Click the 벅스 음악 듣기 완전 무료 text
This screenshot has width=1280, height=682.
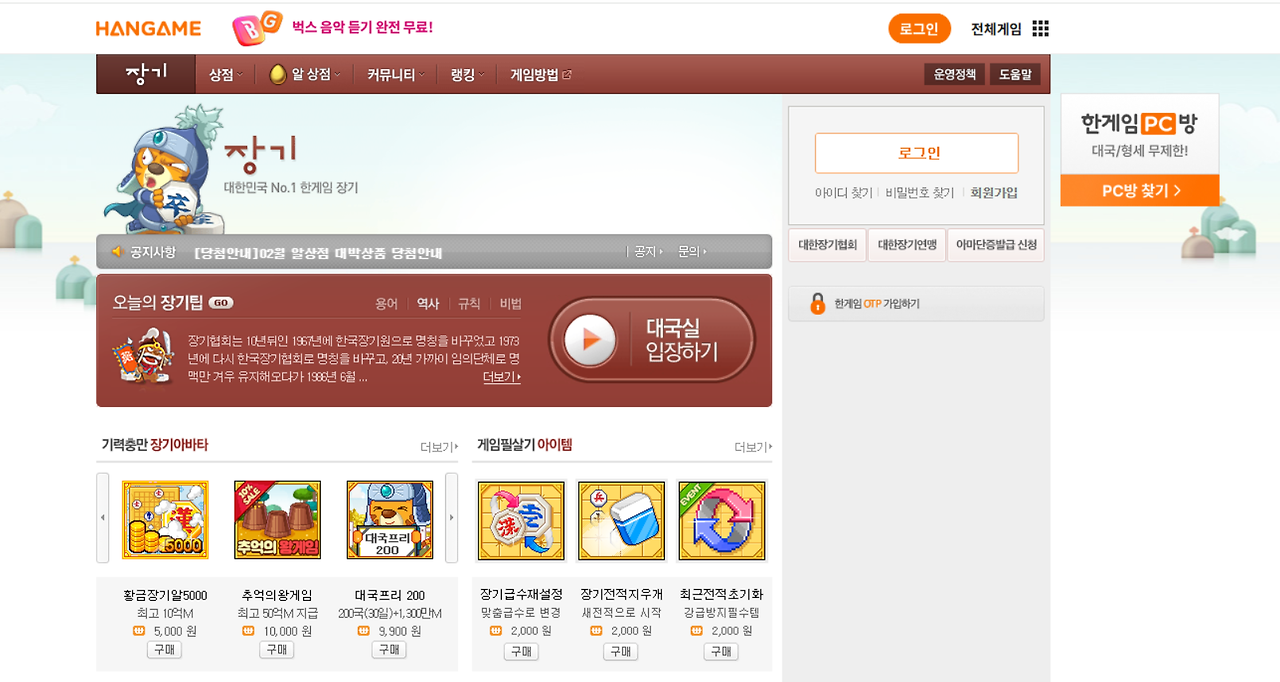coord(362,27)
